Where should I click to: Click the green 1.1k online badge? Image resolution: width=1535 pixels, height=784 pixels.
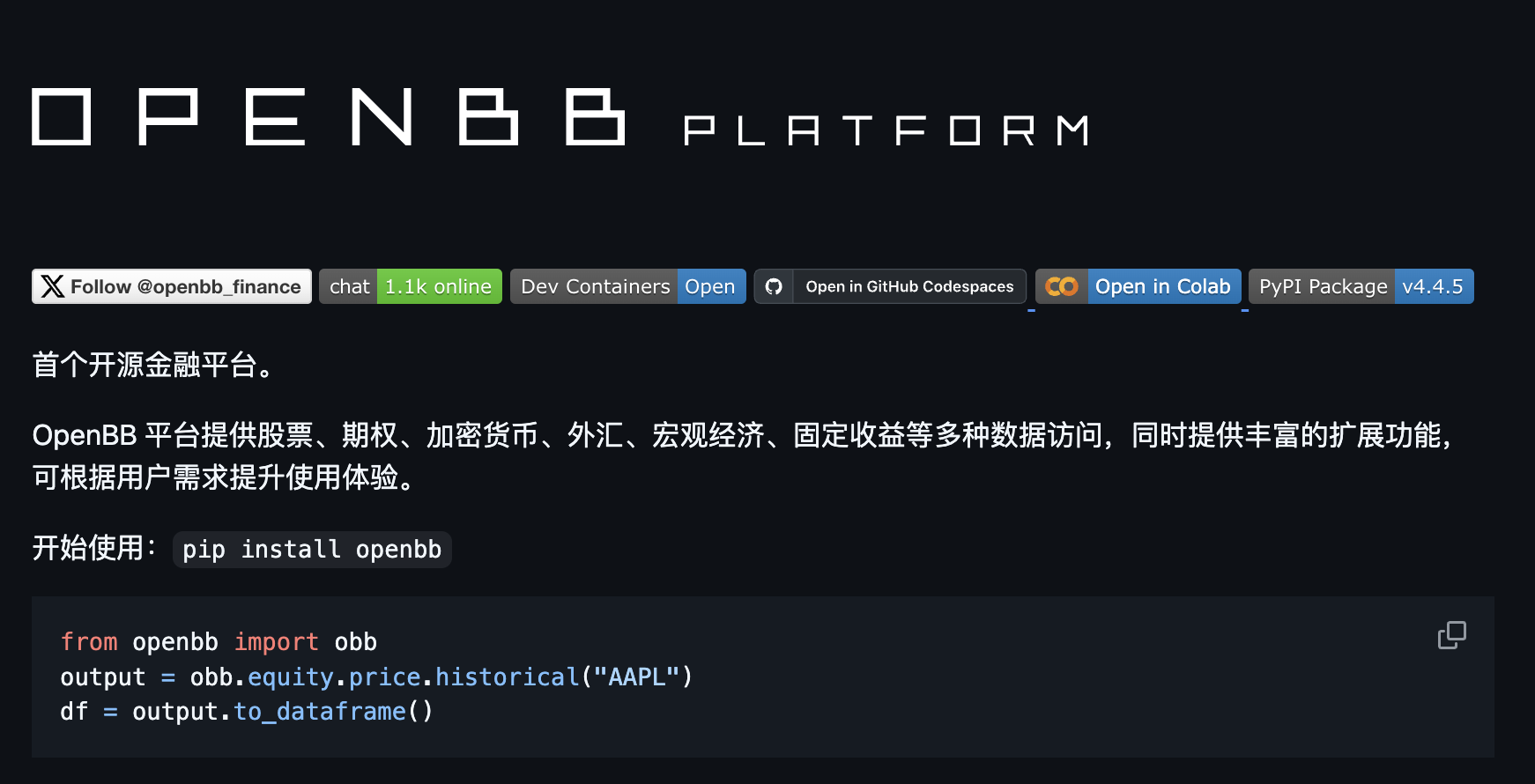coord(439,286)
